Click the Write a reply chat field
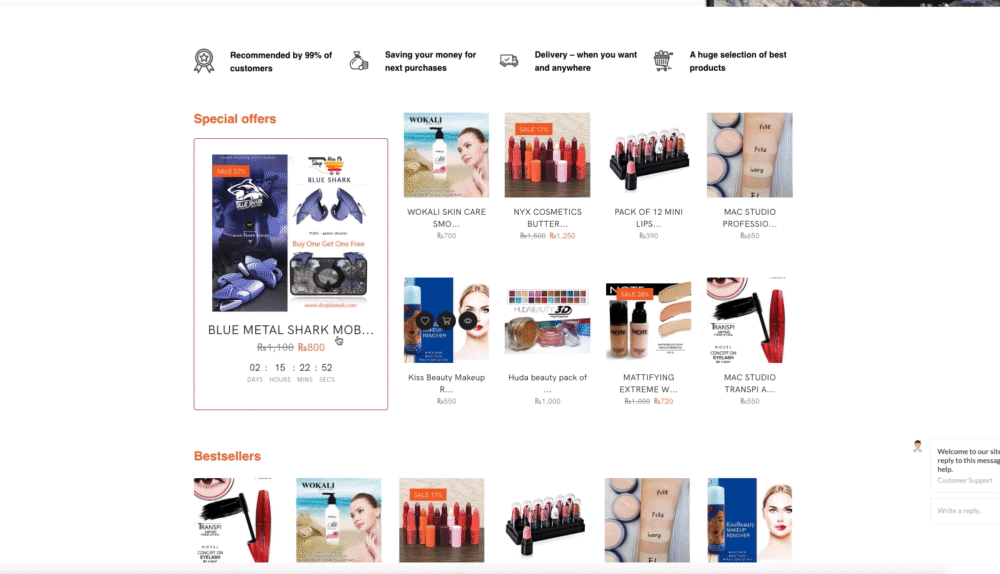The image size is (1000, 574). pos(965,511)
